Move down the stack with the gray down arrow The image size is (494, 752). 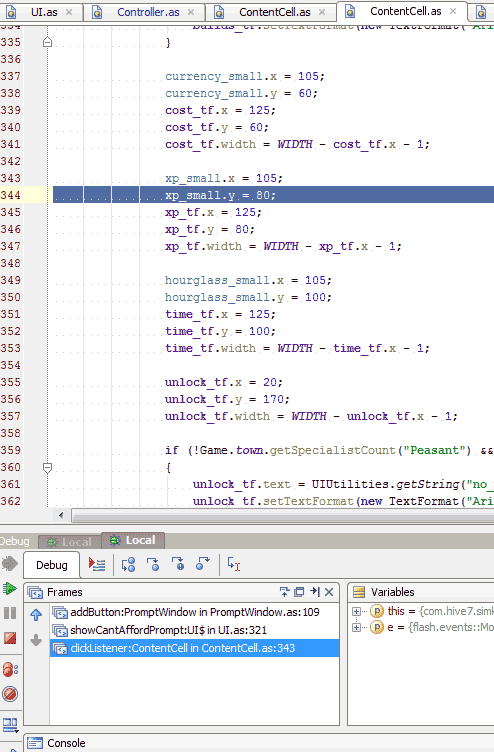(x=36, y=640)
